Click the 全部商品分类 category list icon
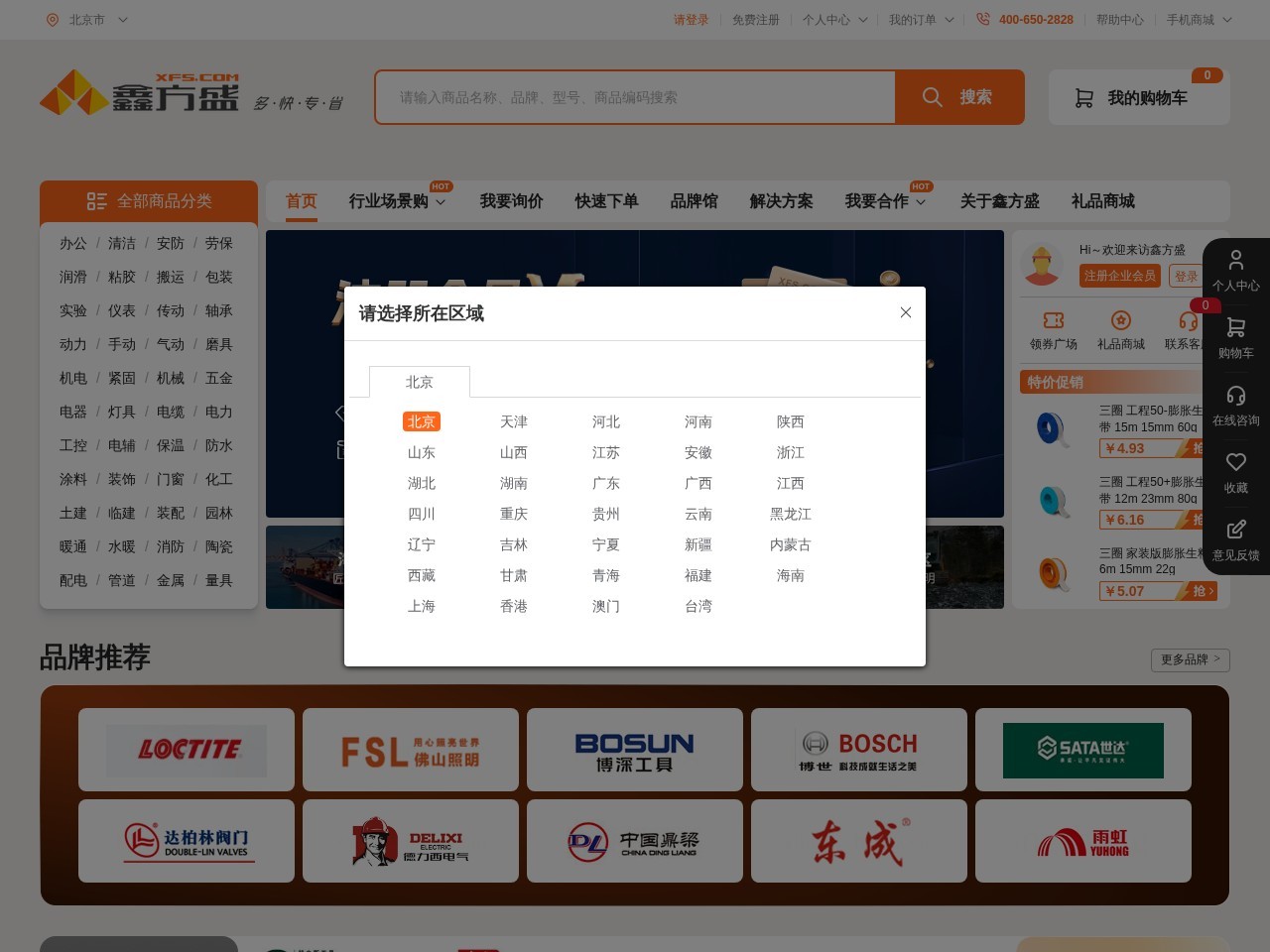Image resolution: width=1270 pixels, height=952 pixels. click(96, 201)
